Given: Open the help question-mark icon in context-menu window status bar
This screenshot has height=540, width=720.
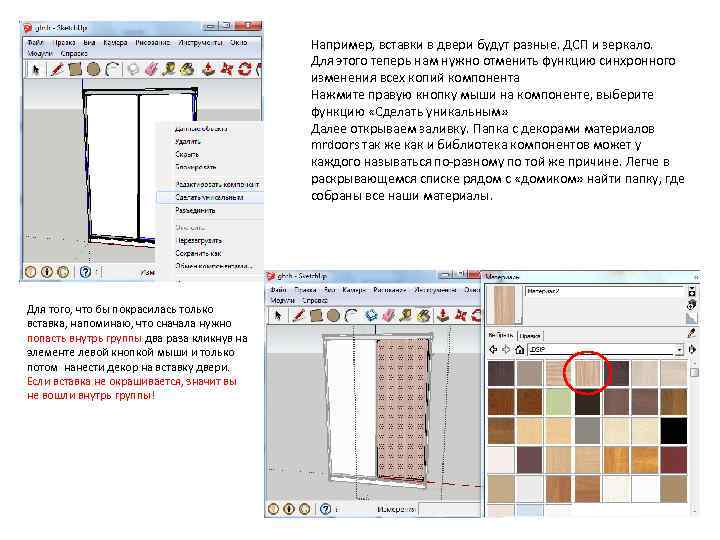Looking at the screenshot, I should (85, 272).
